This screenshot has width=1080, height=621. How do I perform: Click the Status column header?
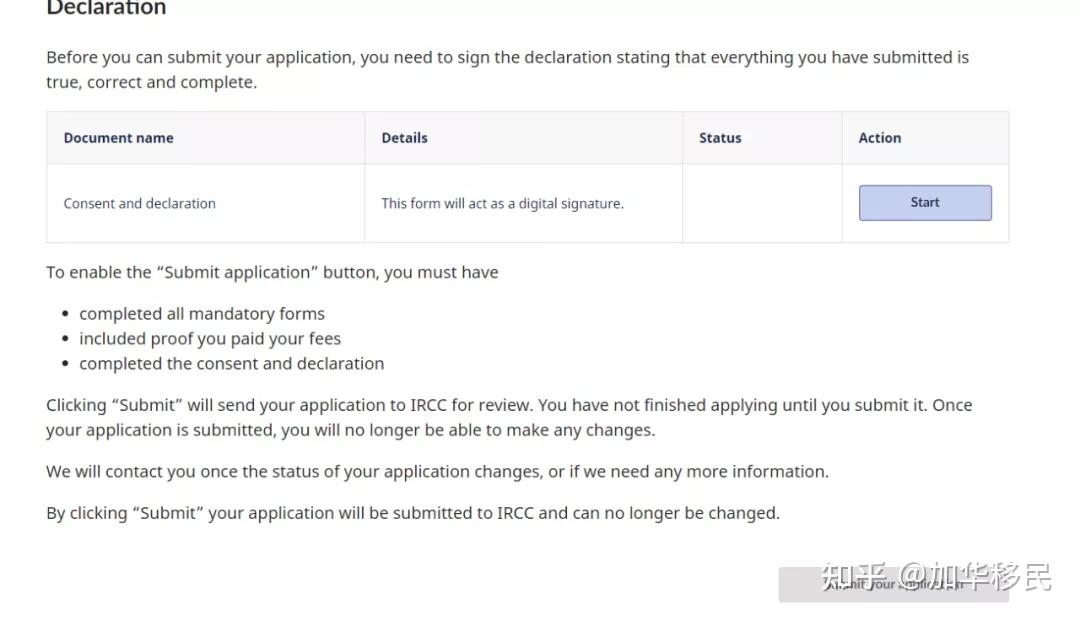(x=720, y=138)
